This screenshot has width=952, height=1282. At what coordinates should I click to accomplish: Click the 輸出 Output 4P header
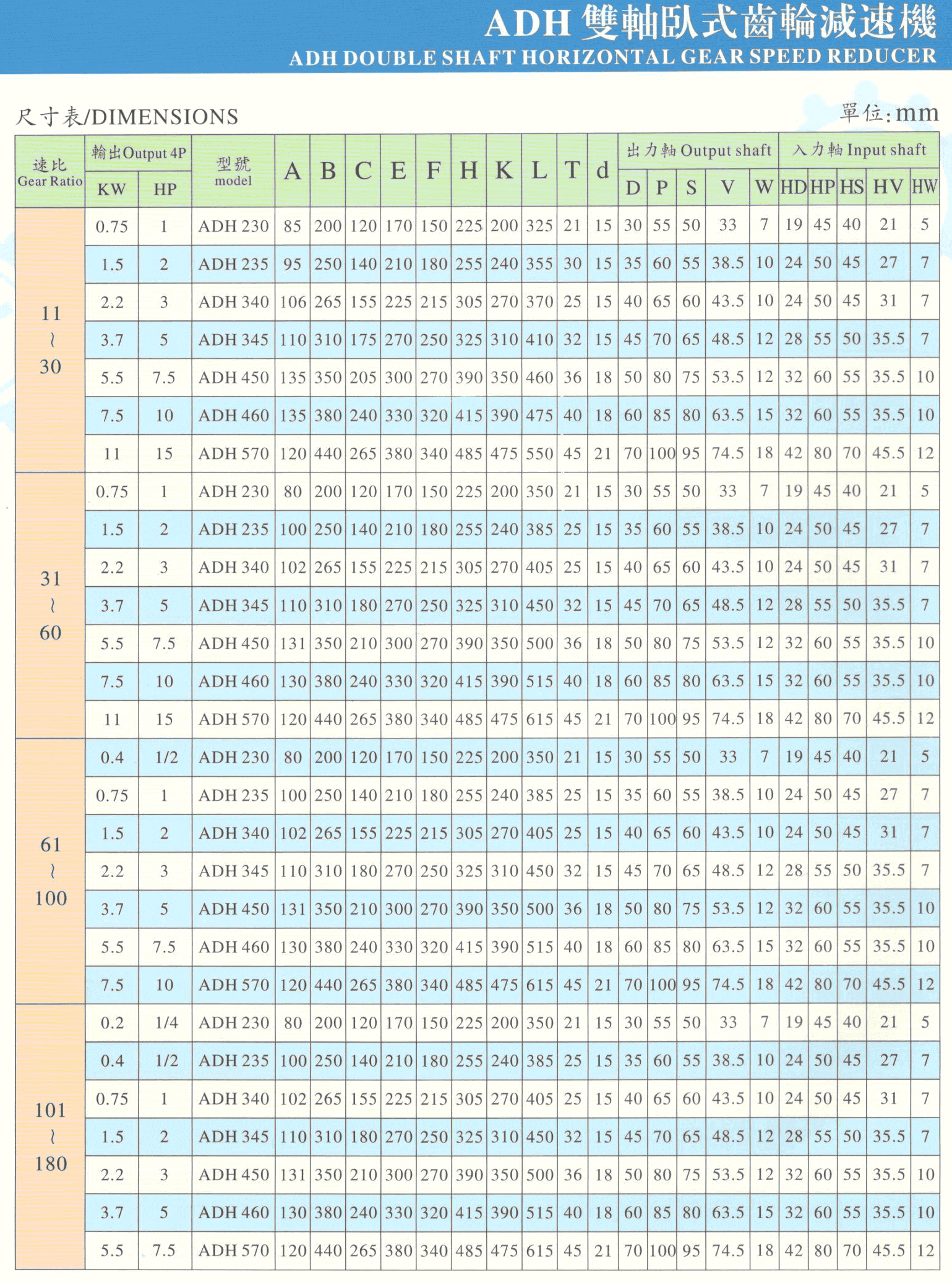139,153
